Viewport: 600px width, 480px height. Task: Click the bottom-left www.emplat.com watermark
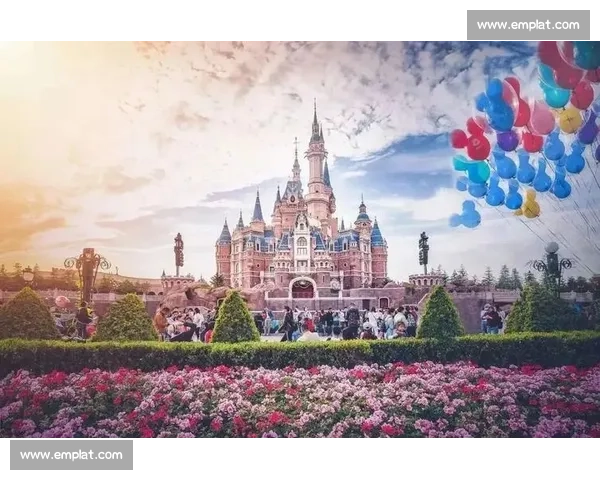tap(71, 455)
